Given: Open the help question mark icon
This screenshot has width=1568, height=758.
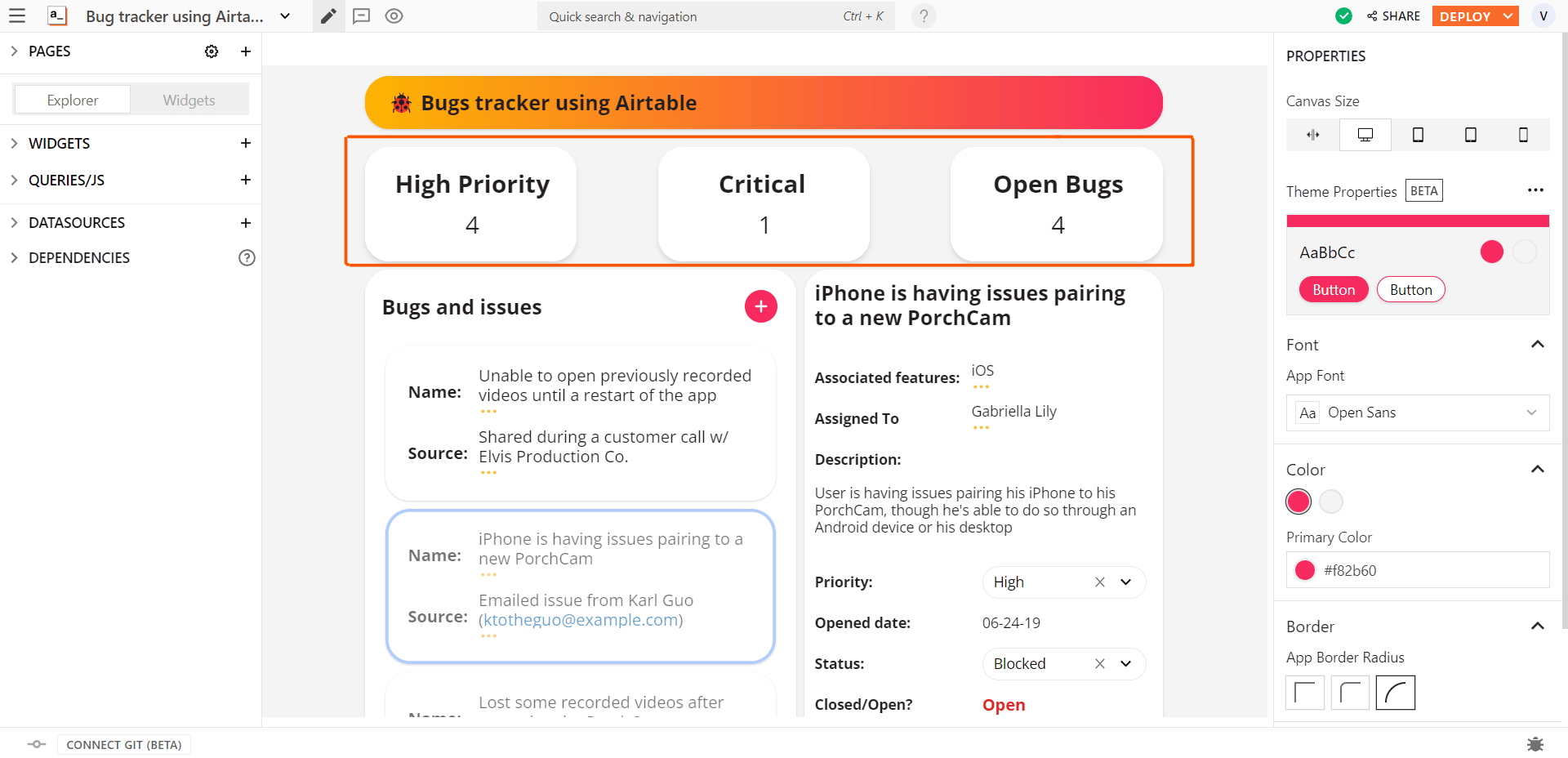Looking at the screenshot, I should point(924,16).
